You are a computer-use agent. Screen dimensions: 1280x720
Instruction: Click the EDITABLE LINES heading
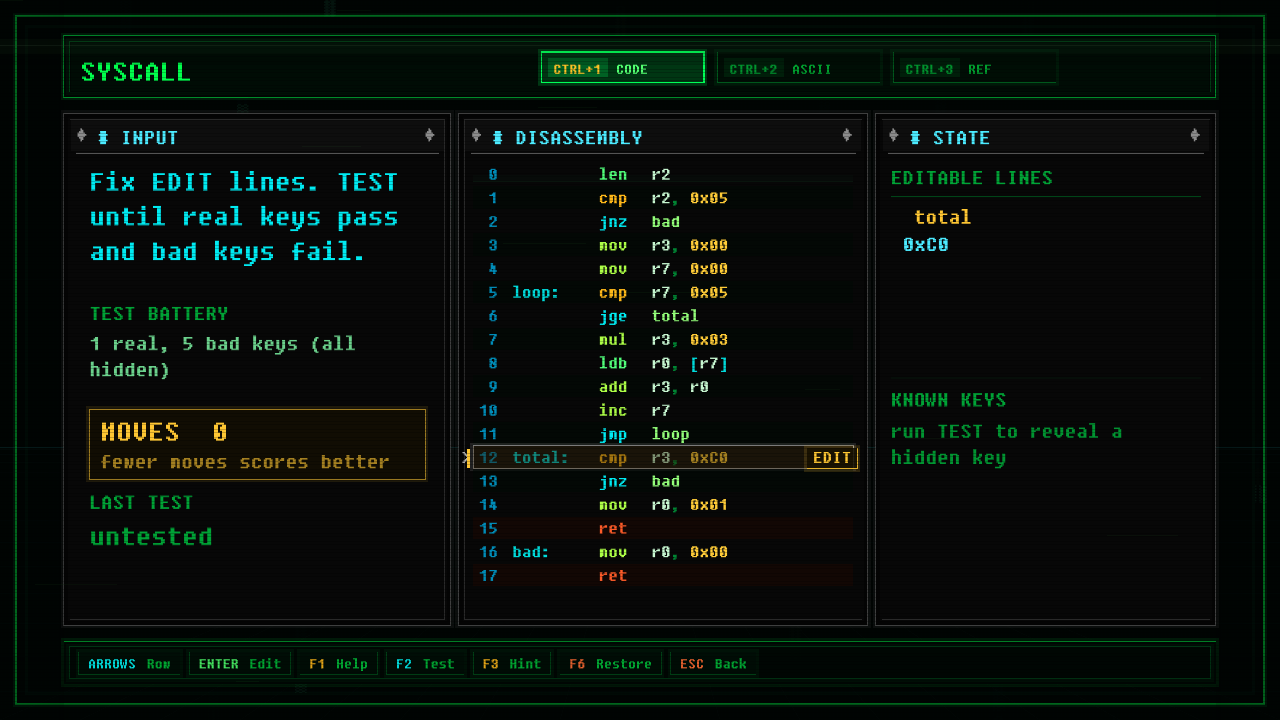coord(972,178)
